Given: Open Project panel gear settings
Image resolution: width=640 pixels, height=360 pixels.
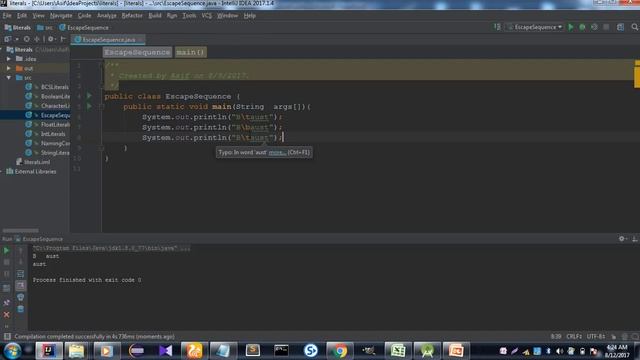Looking at the screenshot, I should (x=51, y=39).
